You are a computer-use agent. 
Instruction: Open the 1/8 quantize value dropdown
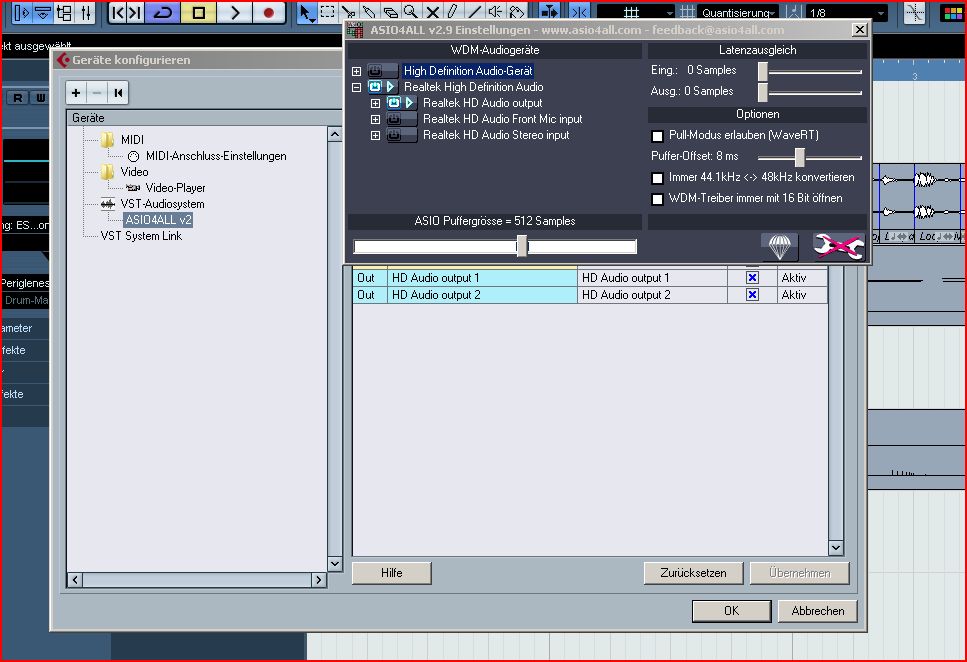point(847,12)
